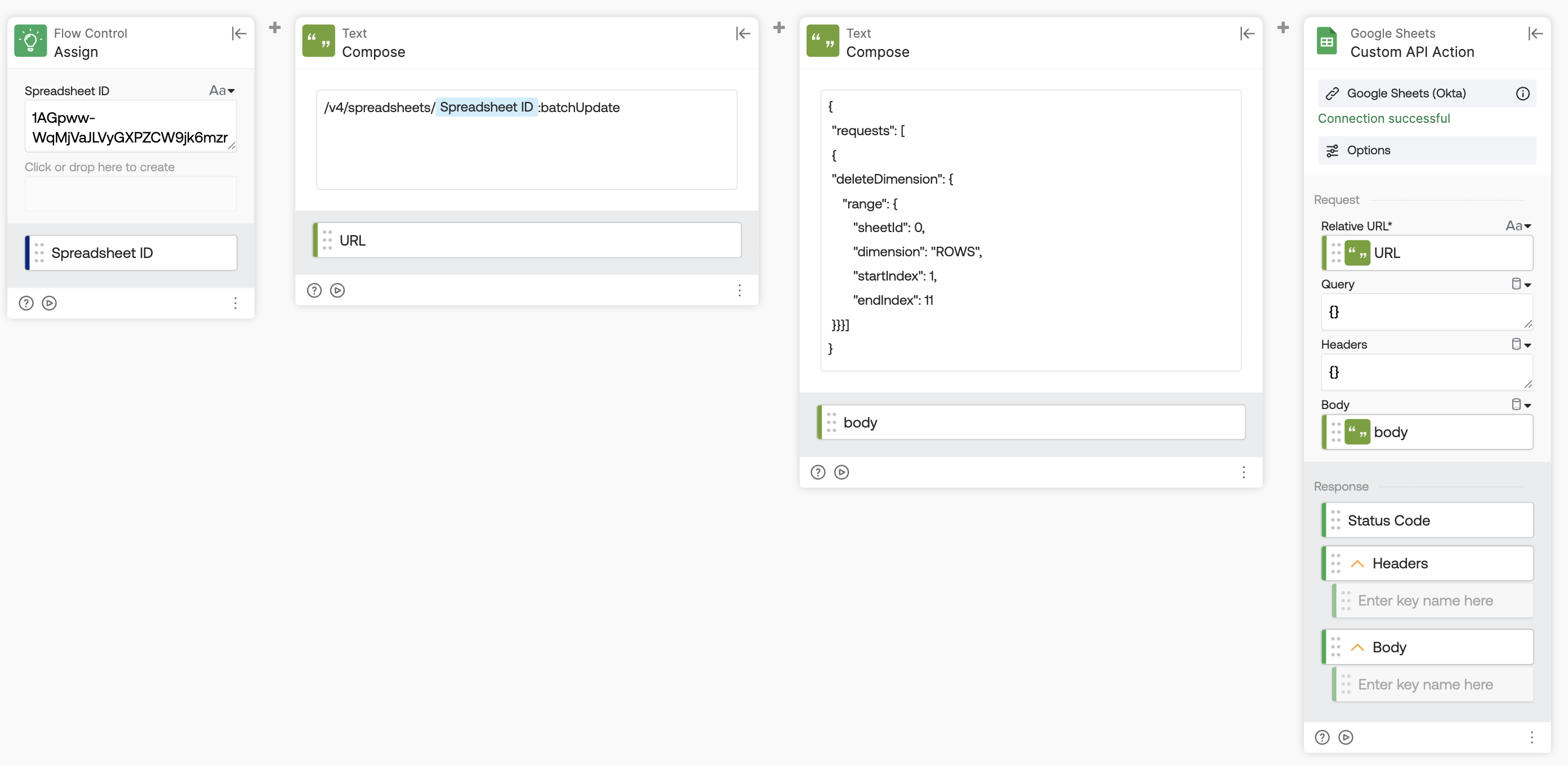Viewport: 1568px width, 765px height.
Task: Add a card after Assign using the plus icon
Action: [x=275, y=28]
